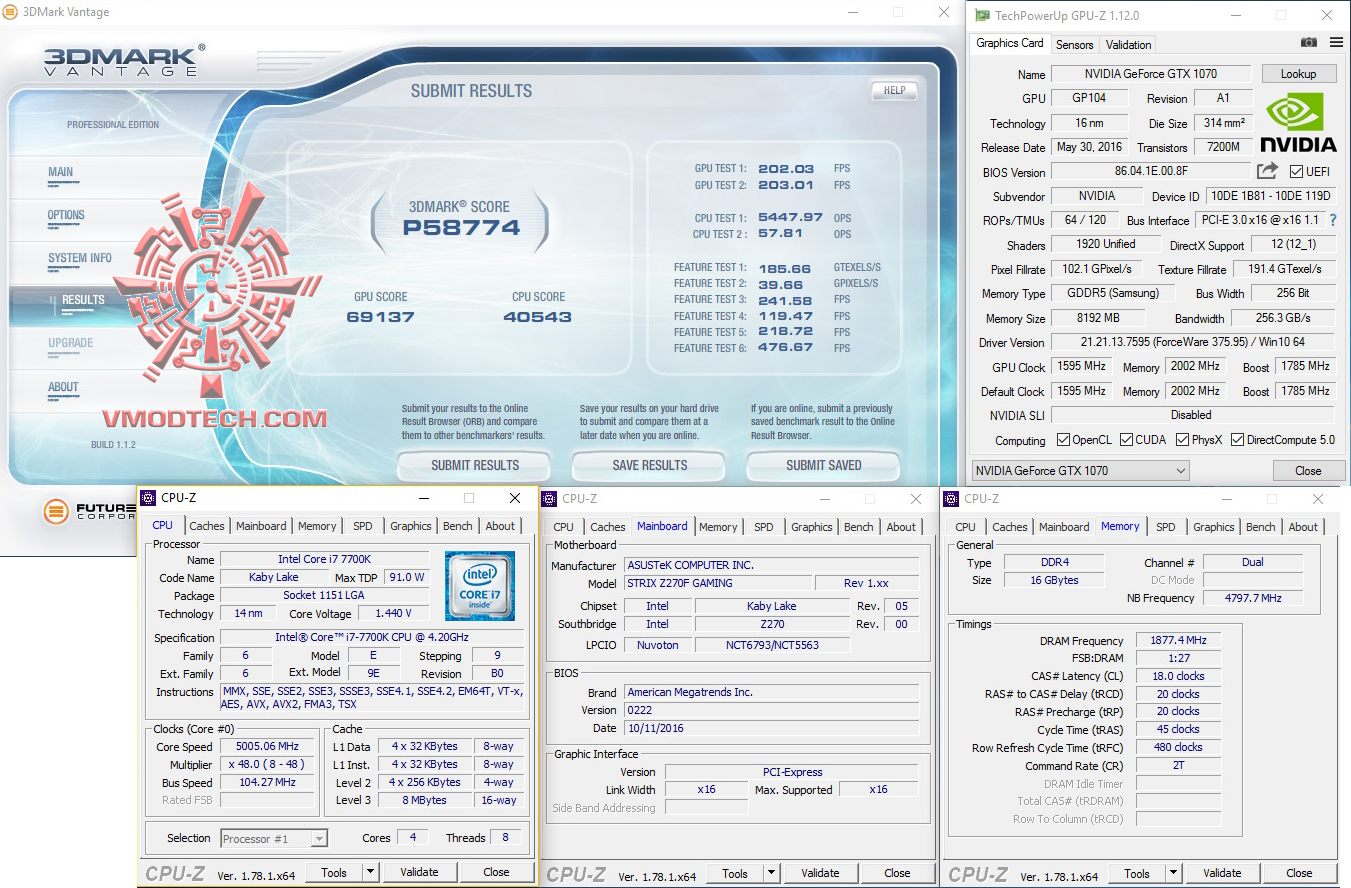The height and width of the screenshot is (888, 1351).
Task: Expand the Tools dropdown arrow in CPU-Z
Action: (x=369, y=872)
